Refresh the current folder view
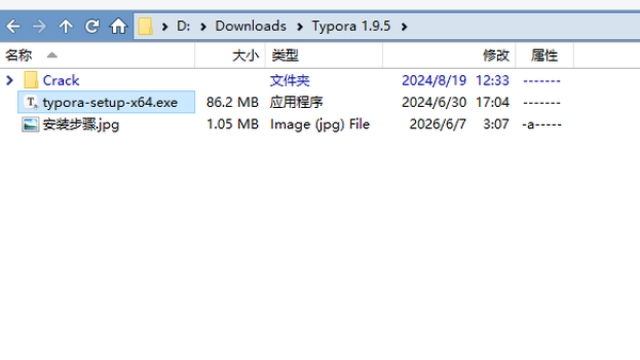640x360 pixels. (92, 27)
